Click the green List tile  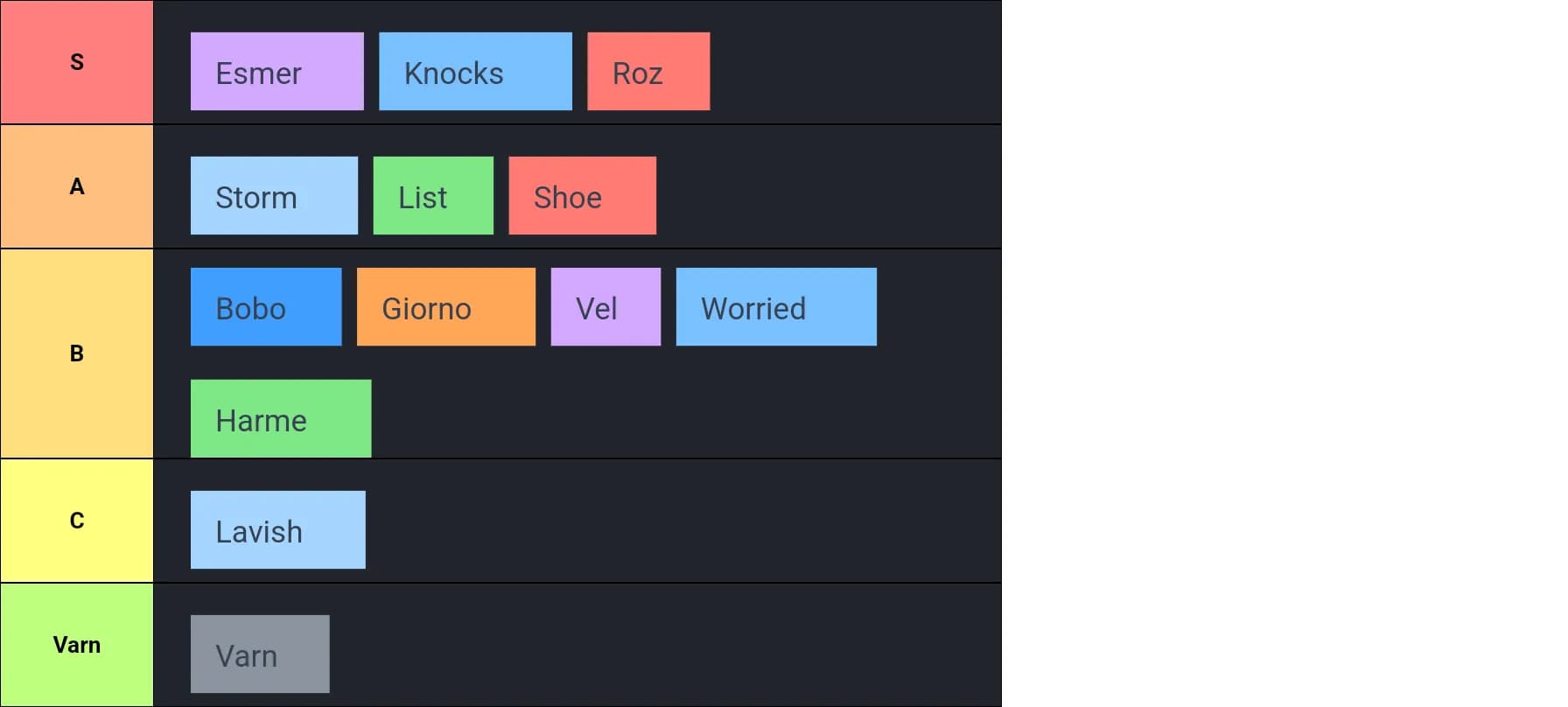click(x=433, y=196)
